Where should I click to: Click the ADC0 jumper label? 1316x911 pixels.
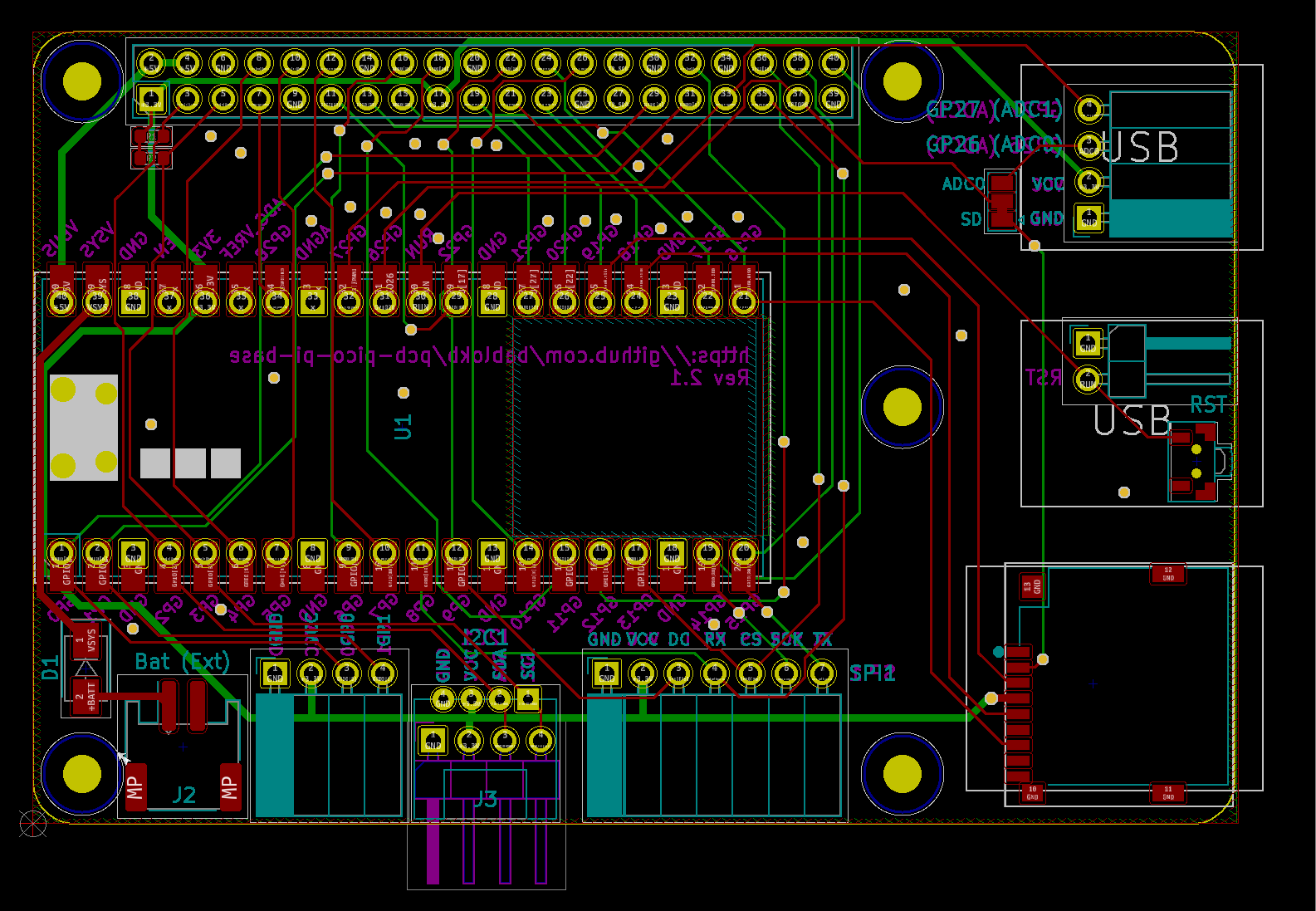tap(962, 184)
